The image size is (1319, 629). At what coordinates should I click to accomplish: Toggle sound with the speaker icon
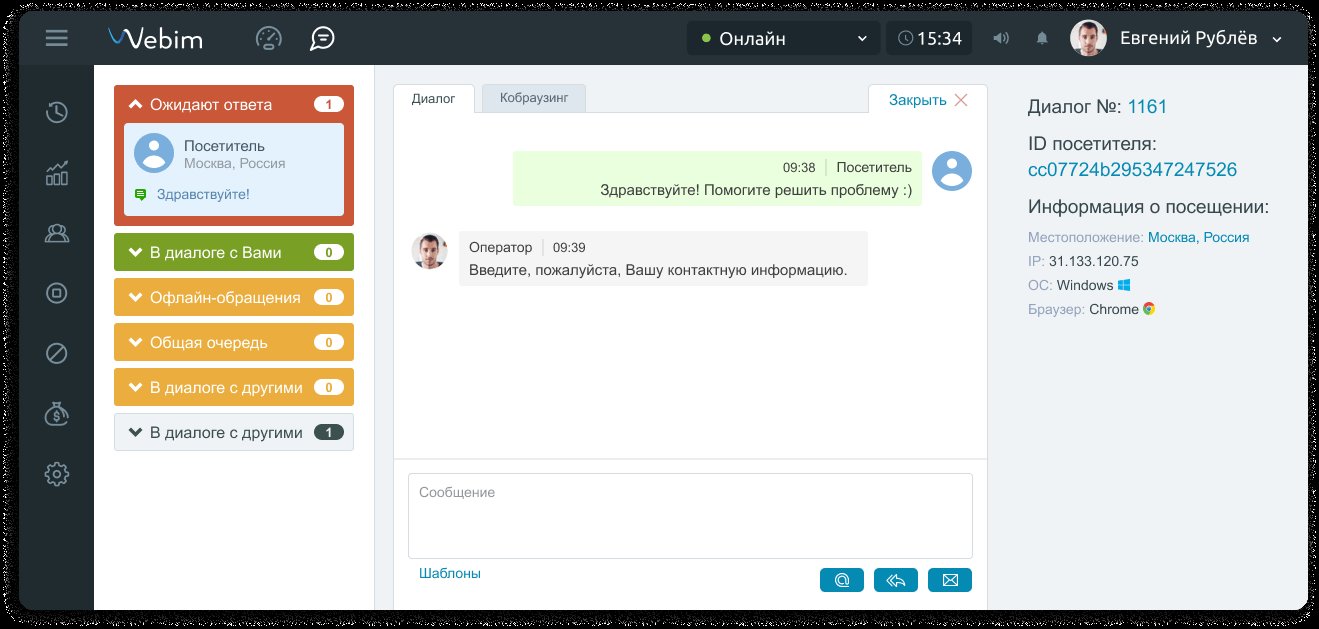1000,39
